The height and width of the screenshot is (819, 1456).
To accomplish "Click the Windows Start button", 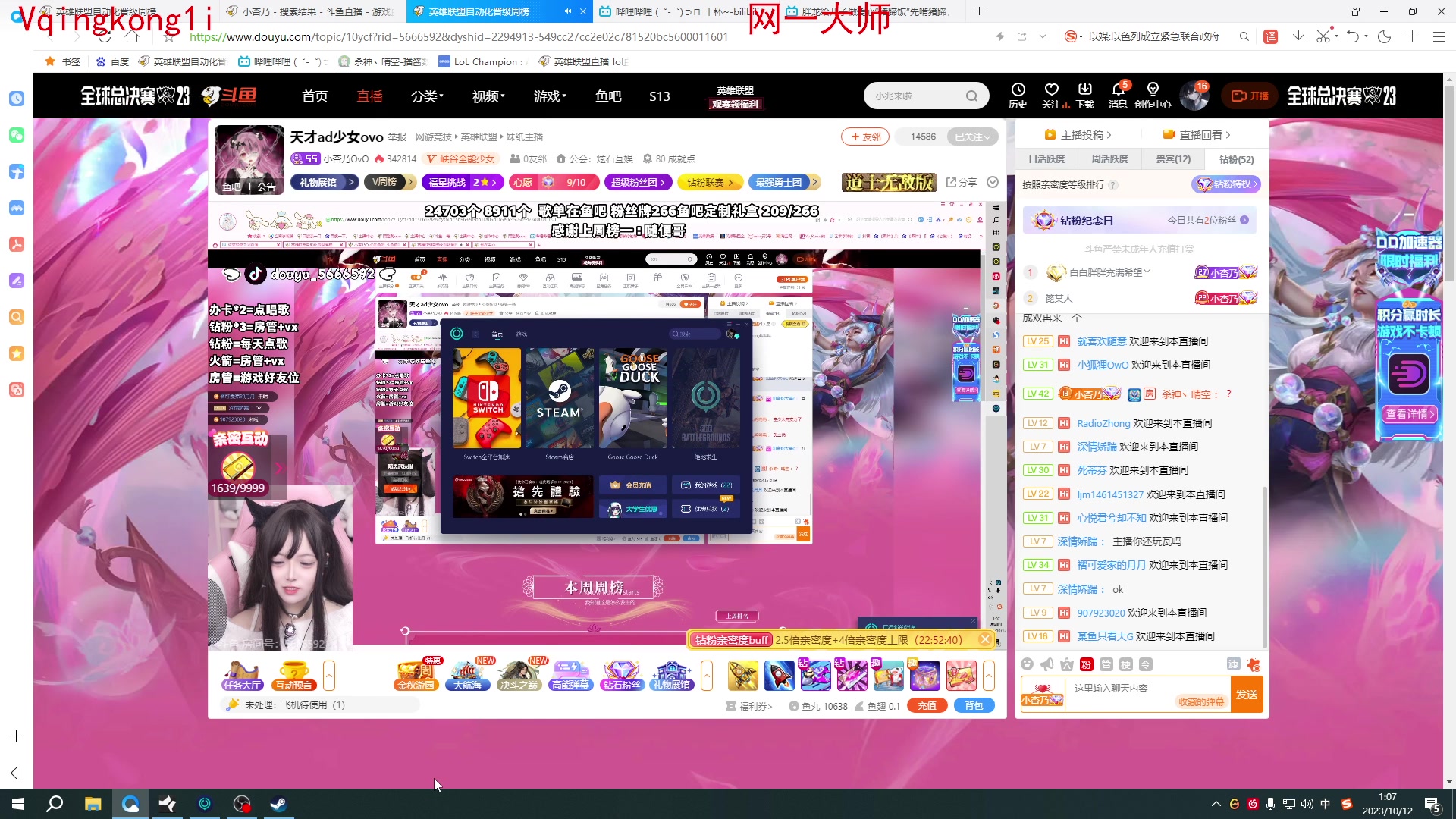I will point(18,804).
